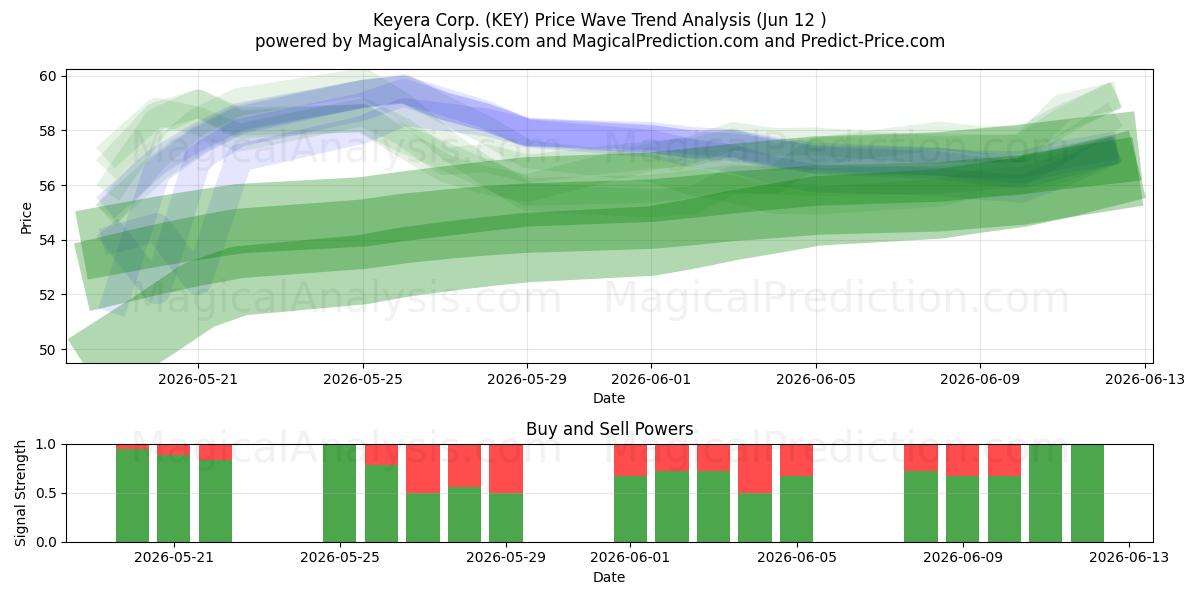
Task: Click the 'powered by MagicalAnalysis.com' subtitle line
Action: point(600,41)
